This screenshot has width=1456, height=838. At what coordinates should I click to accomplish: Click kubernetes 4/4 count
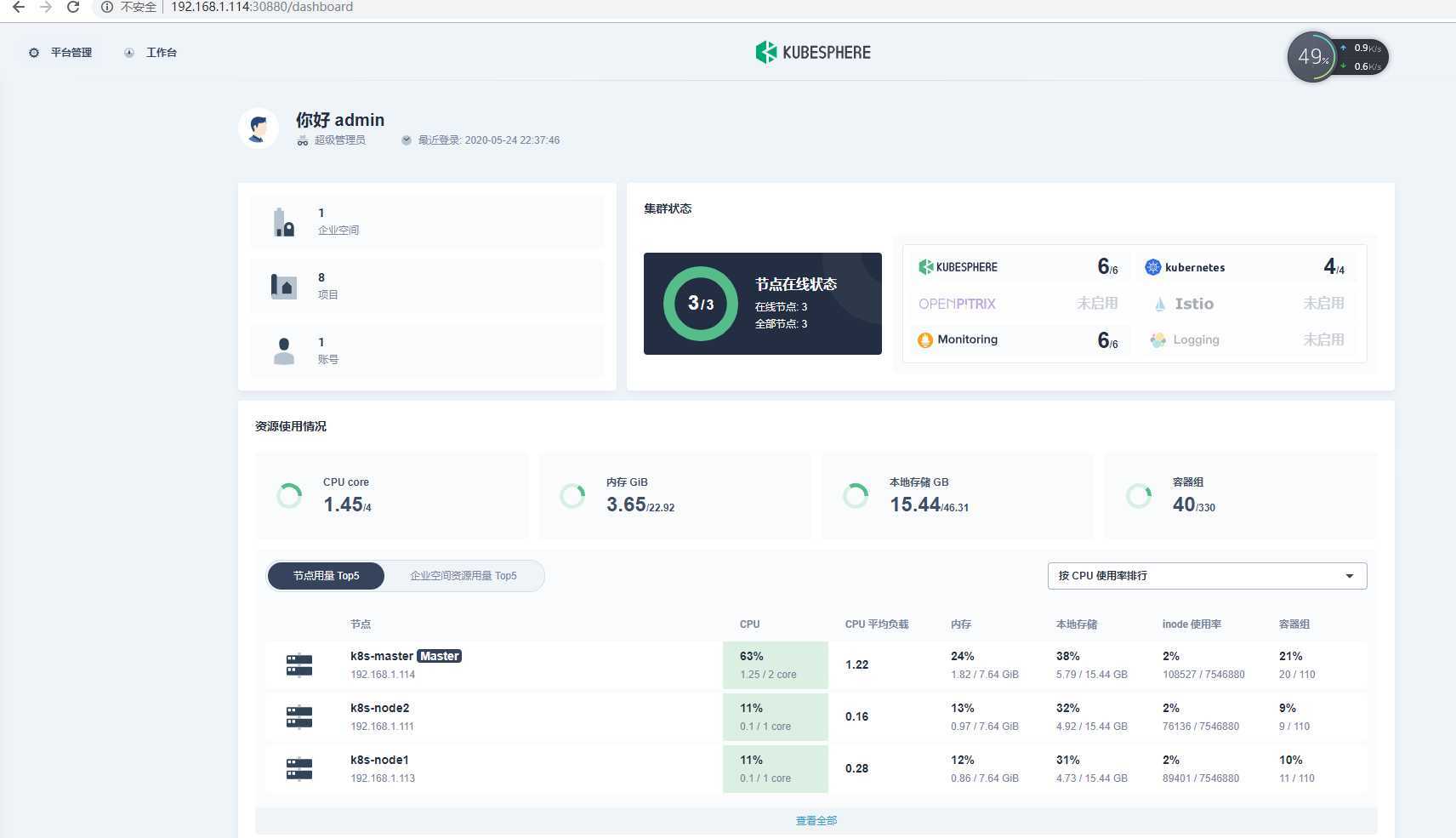coord(1334,267)
